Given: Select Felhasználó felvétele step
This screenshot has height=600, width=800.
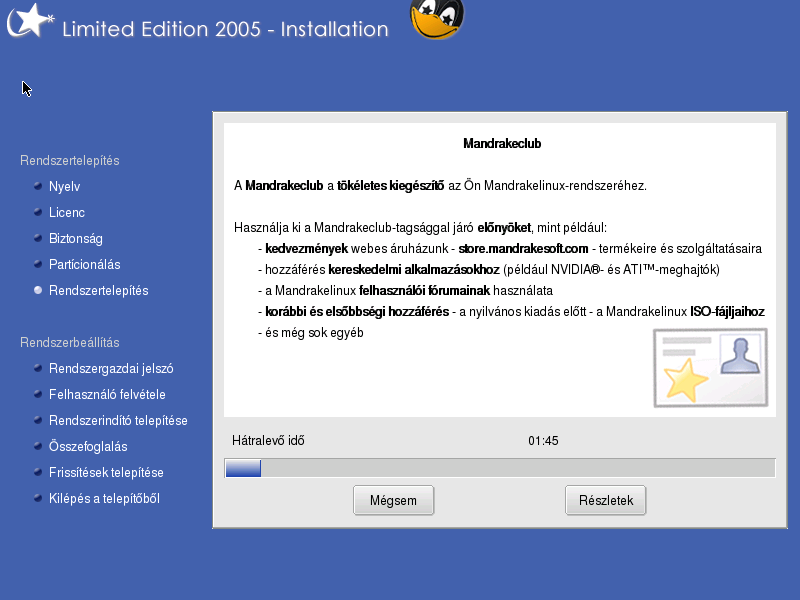Looking at the screenshot, I should 107,394.
